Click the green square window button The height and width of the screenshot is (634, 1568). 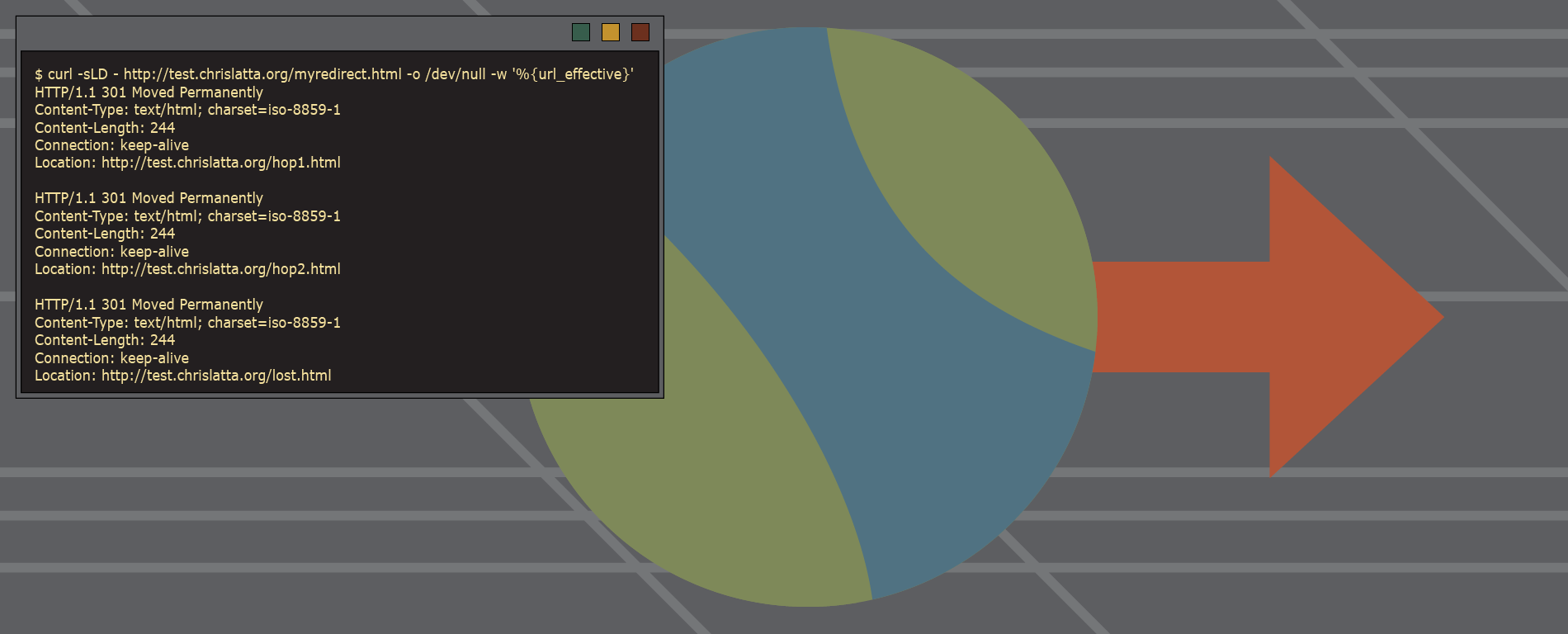tap(581, 32)
